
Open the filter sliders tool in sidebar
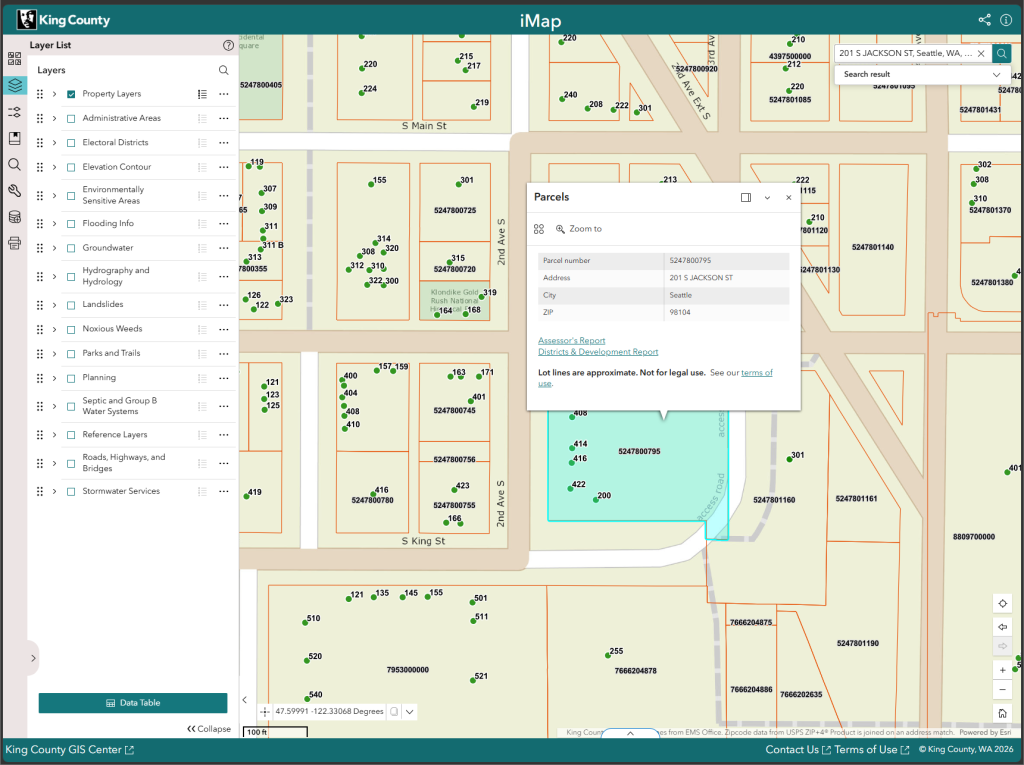[x=14, y=112]
